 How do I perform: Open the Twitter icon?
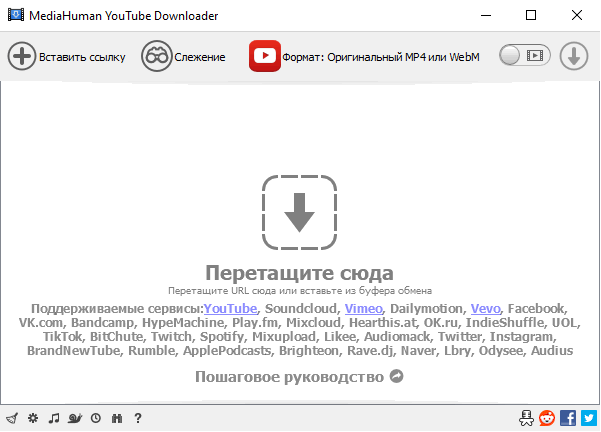tap(589, 418)
